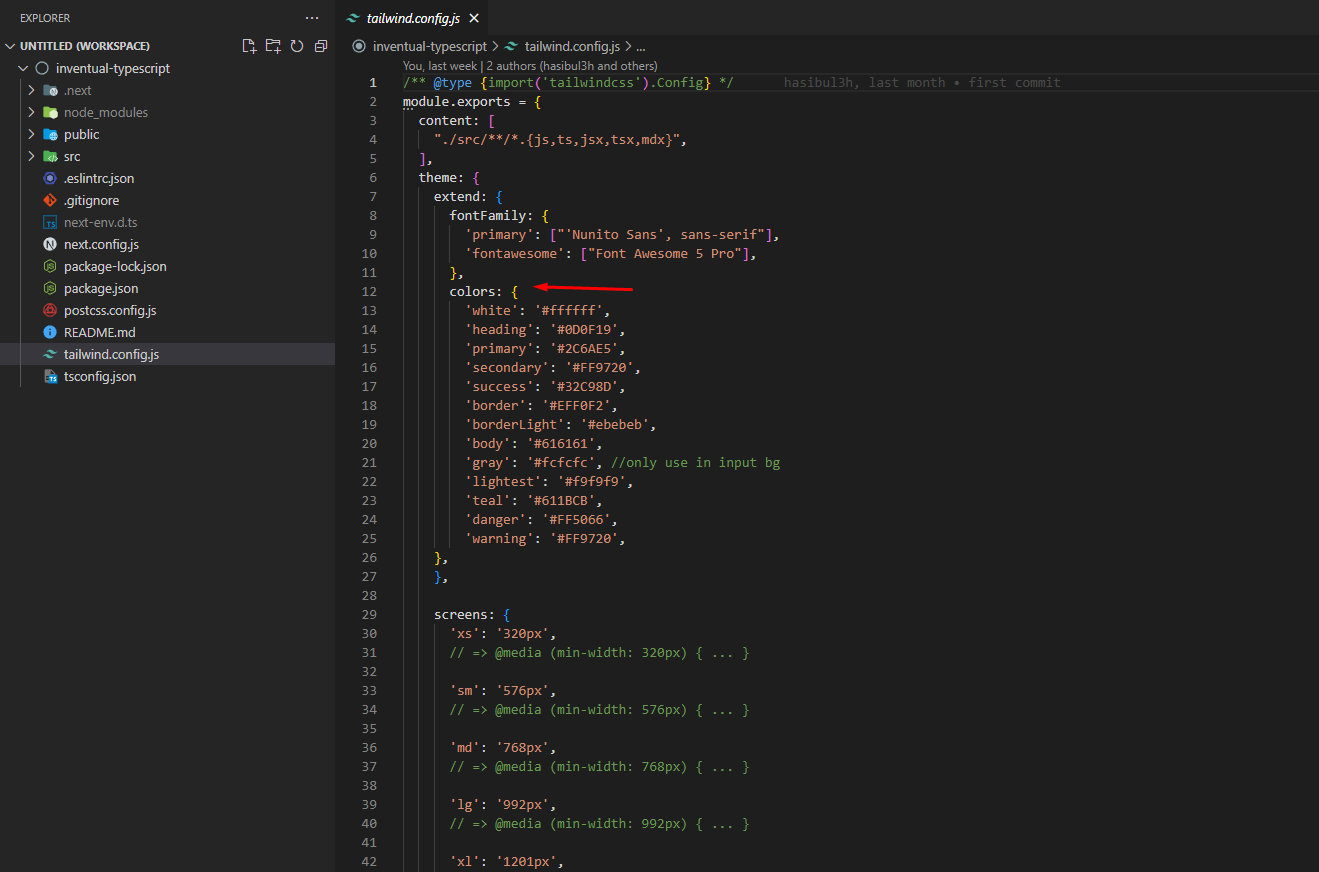Click the src folder code icon
Image resolution: width=1319 pixels, height=872 pixels.
tap(50, 156)
